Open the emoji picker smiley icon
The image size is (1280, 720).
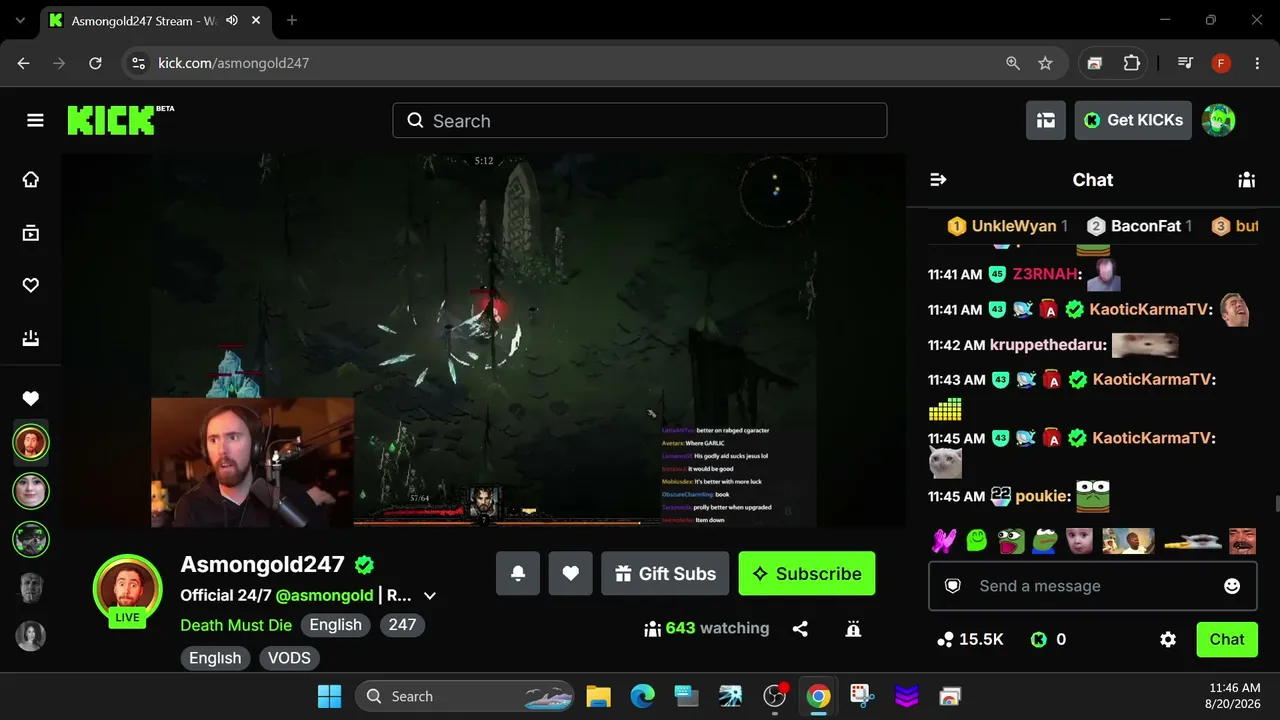click(x=1232, y=586)
